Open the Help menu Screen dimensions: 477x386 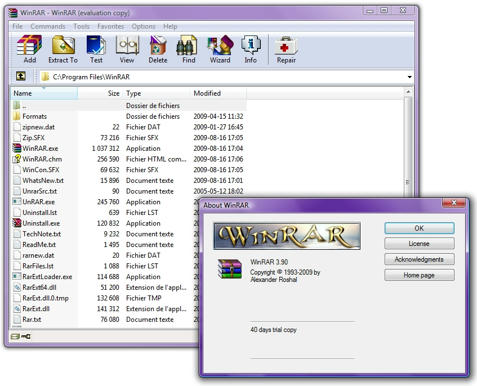(x=170, y=26)
